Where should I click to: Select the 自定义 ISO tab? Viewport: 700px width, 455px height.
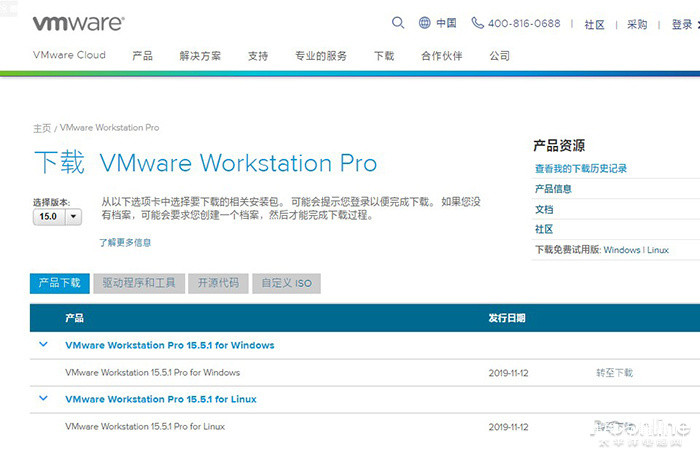286,283
